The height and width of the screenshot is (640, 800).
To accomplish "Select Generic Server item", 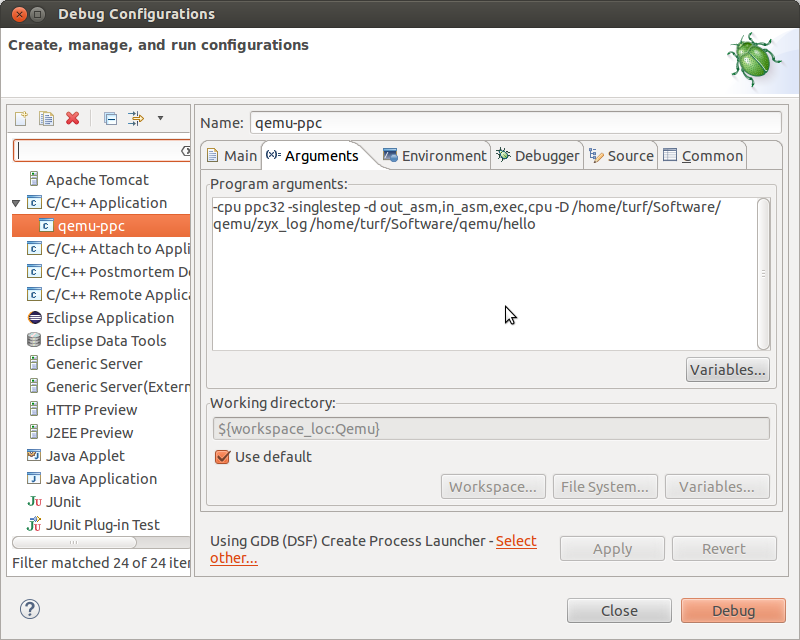I will point(94,364).
